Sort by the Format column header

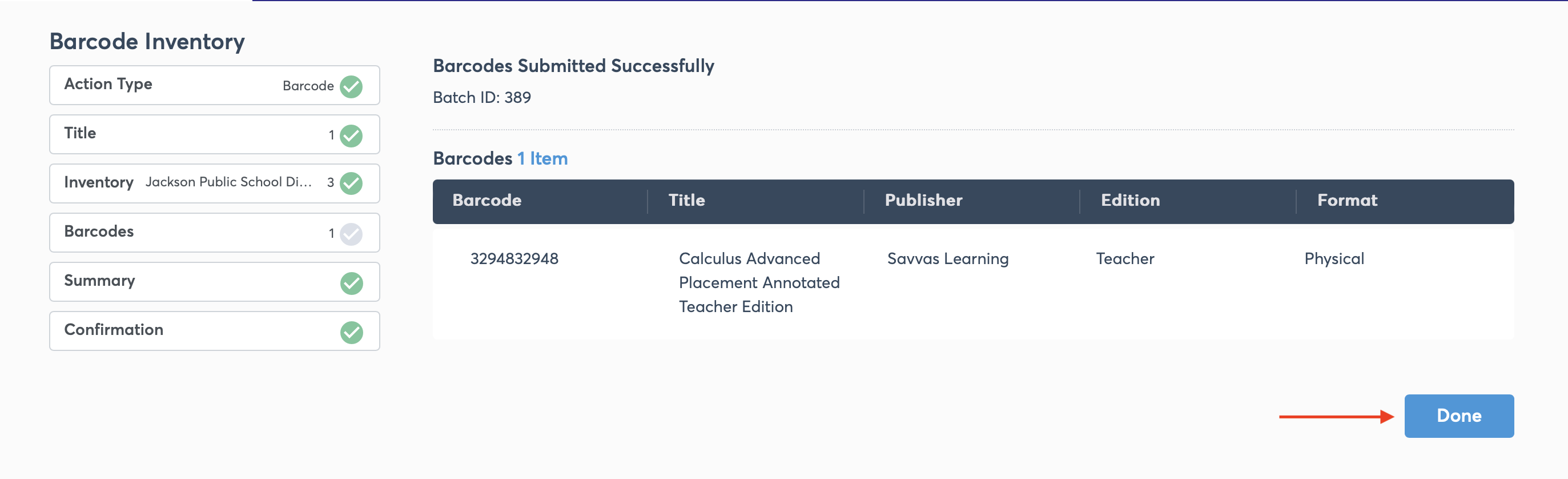point(1347,201)
